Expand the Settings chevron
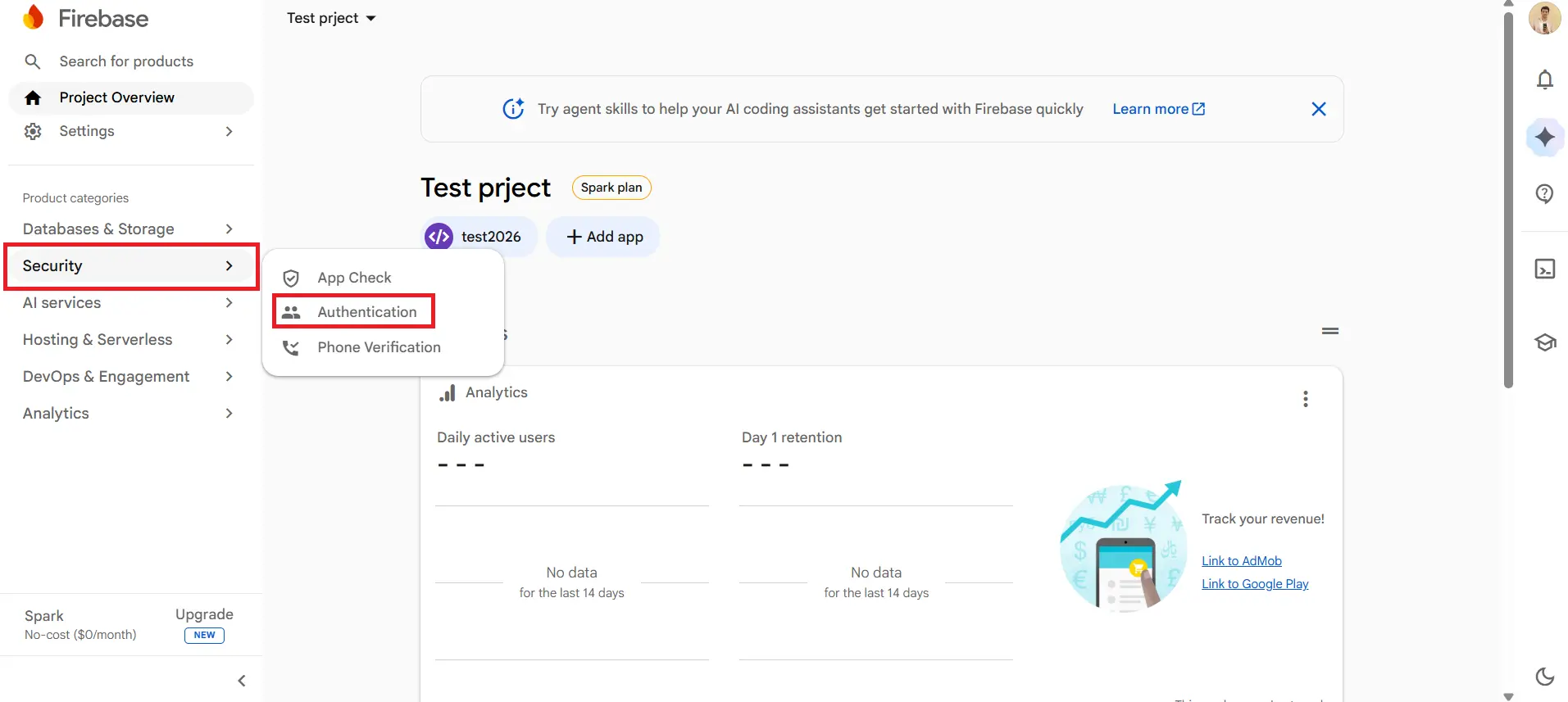This screenshot has width=1568, height=702. pyautogui.click(x=229, y=131)
